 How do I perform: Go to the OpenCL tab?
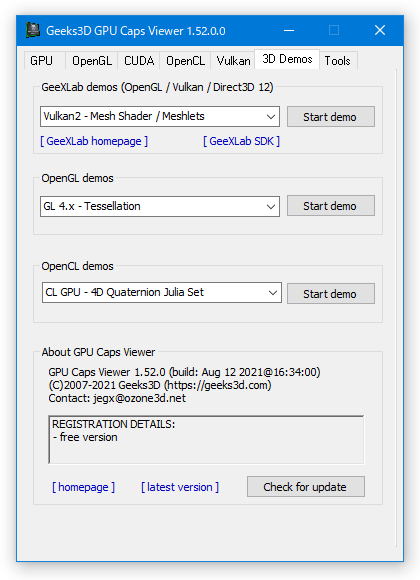(x=185, y=61)
